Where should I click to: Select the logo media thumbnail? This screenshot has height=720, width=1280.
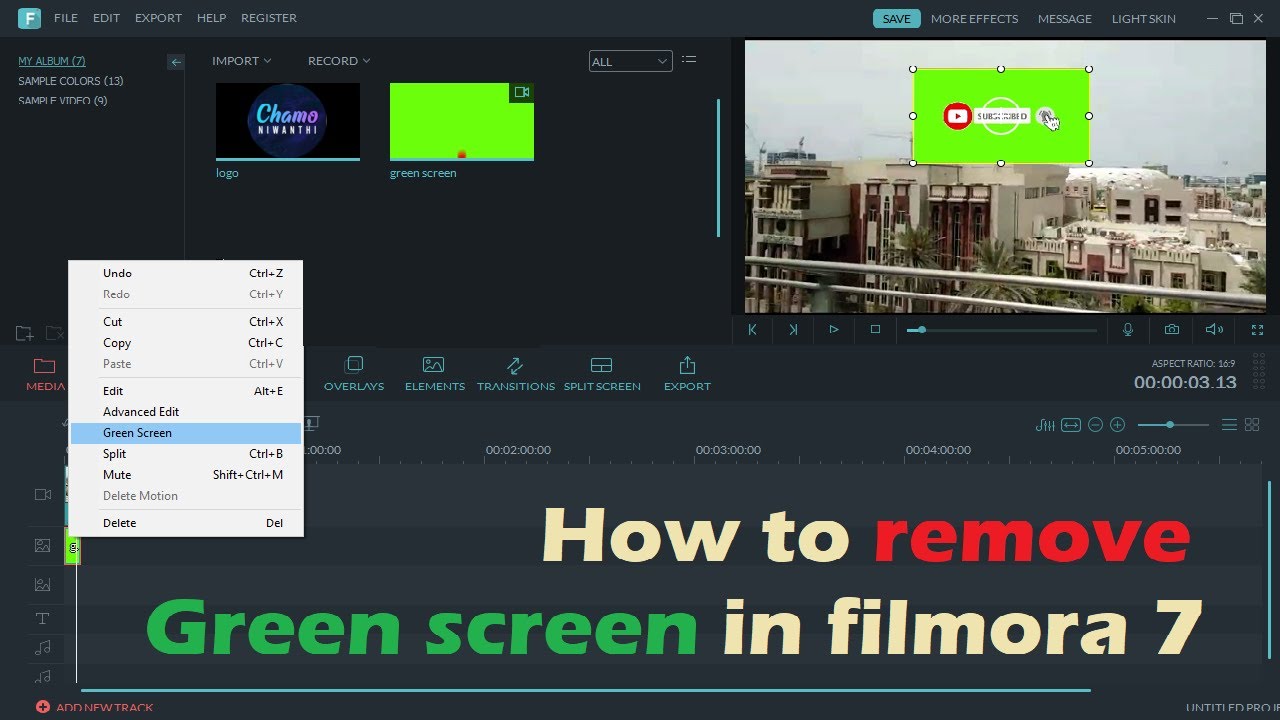[x=288, y=121]
